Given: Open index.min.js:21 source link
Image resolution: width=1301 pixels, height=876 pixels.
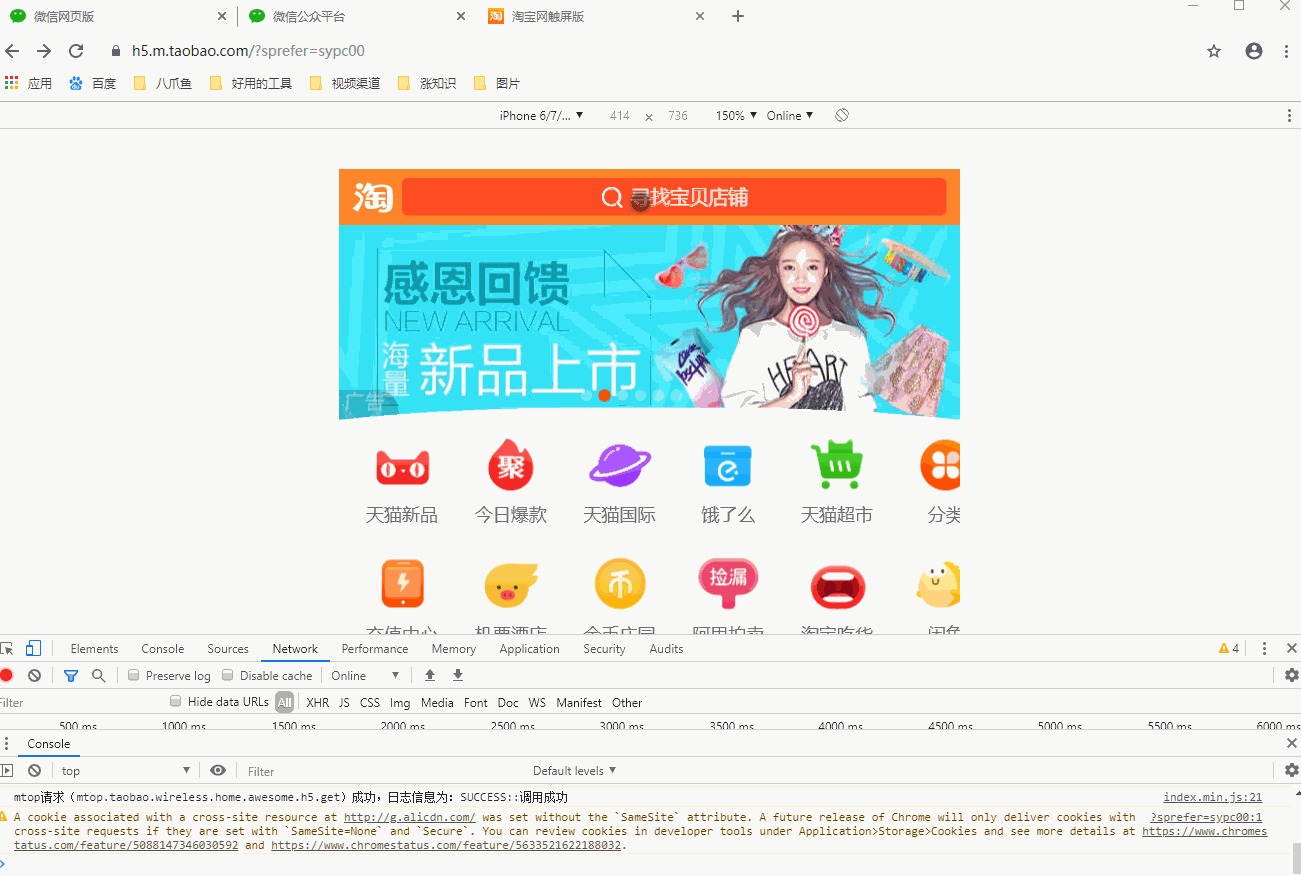Looking at the screenshot, I should point(1212,797).
